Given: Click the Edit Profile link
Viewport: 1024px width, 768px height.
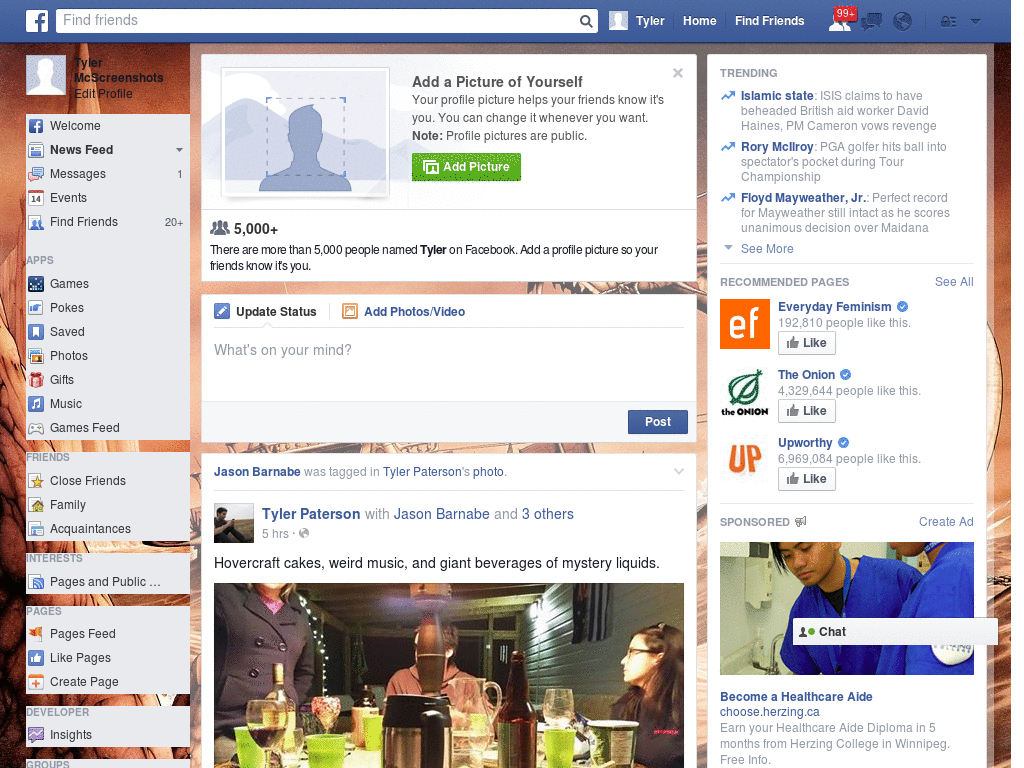Looking at the screenshot, I should tap(103, 93).
